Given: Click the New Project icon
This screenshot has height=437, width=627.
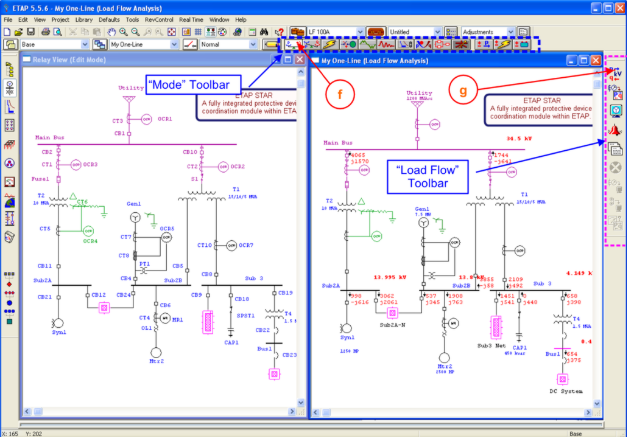Looking at the screenshot, I should [x=7, y=32].
